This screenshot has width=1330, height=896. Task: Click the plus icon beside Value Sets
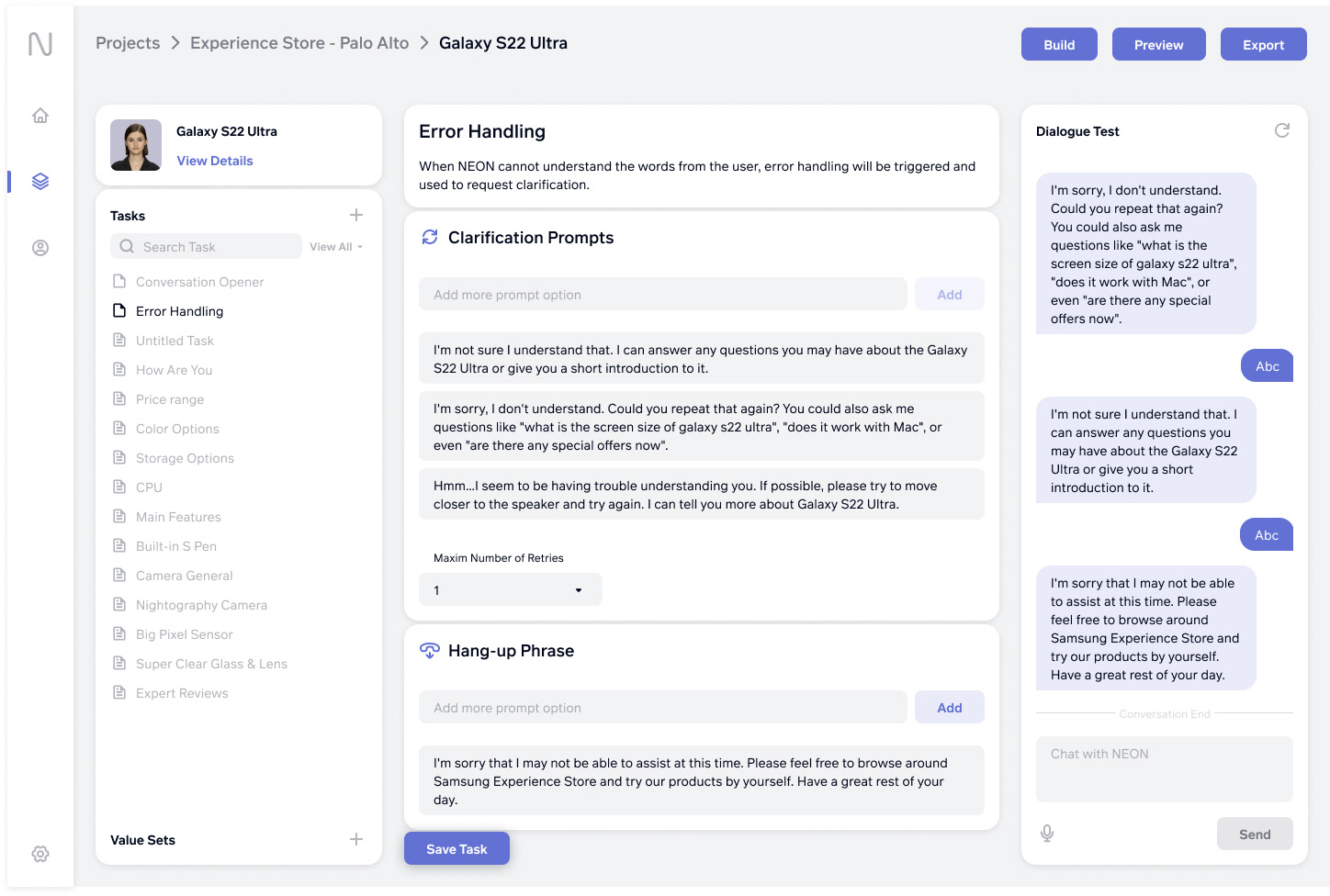coord(356,839)
